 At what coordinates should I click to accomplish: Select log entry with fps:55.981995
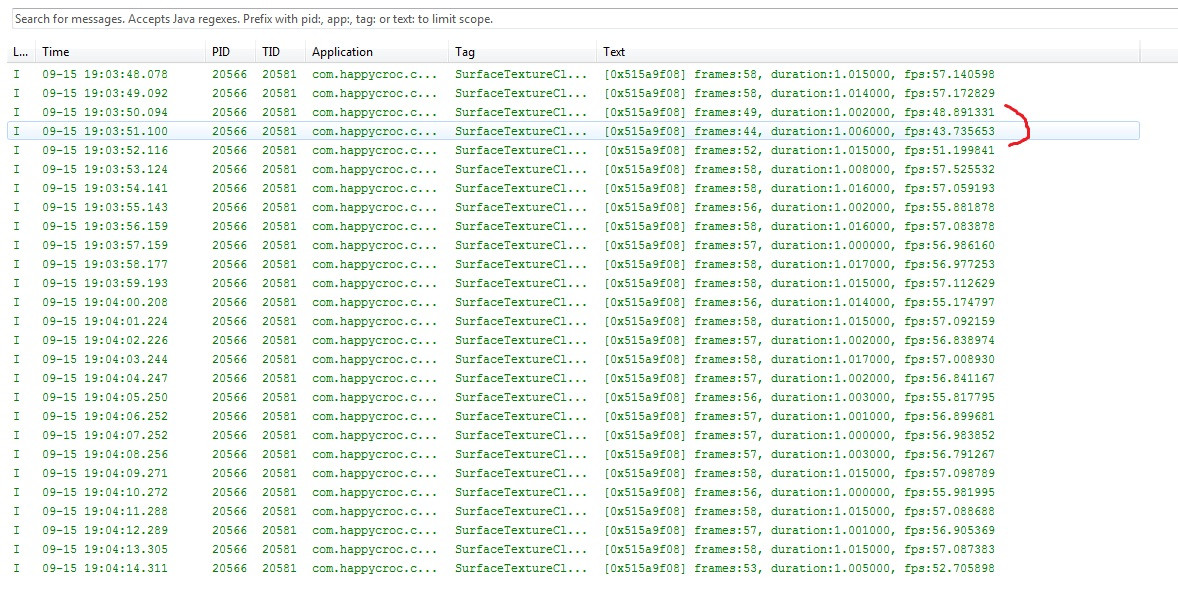(574, 493)
